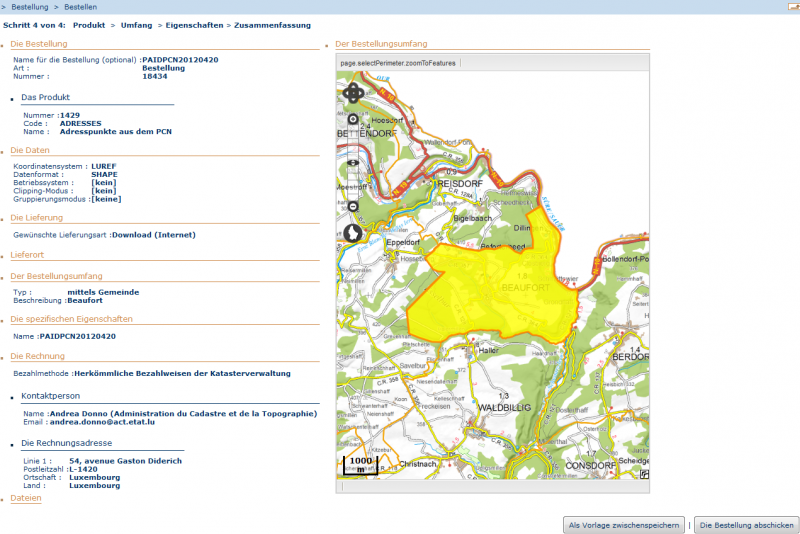The width and height of the screenshot is (800, 534).
Task: Click the 'Lieferort' section heading
Action: [27, 255]
